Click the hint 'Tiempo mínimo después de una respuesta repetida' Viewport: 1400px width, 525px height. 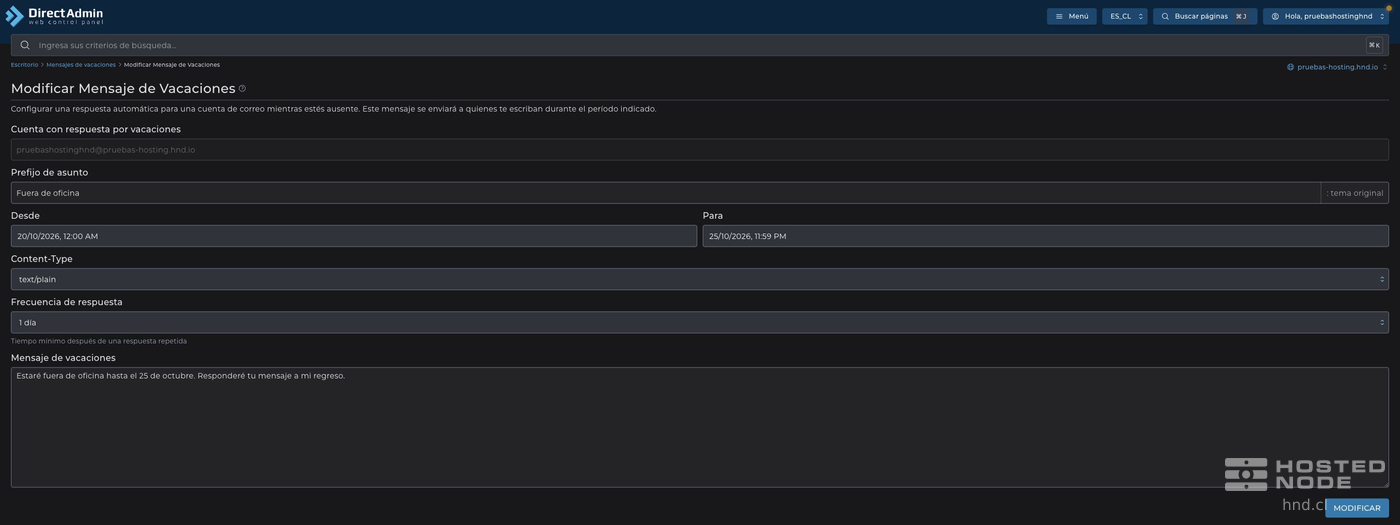click(99, 341)
